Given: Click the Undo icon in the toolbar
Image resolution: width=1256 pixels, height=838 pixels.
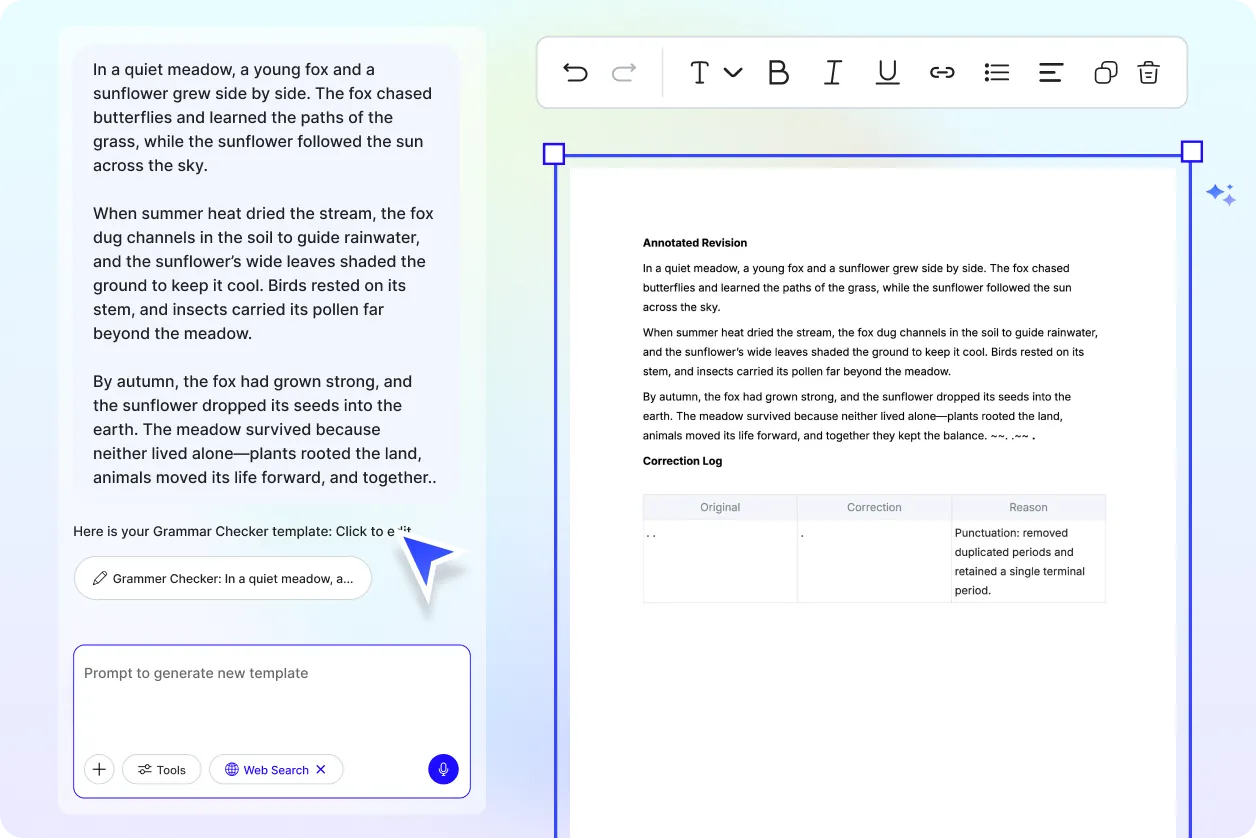Looking at the screenshot, I should click(576, 72).
